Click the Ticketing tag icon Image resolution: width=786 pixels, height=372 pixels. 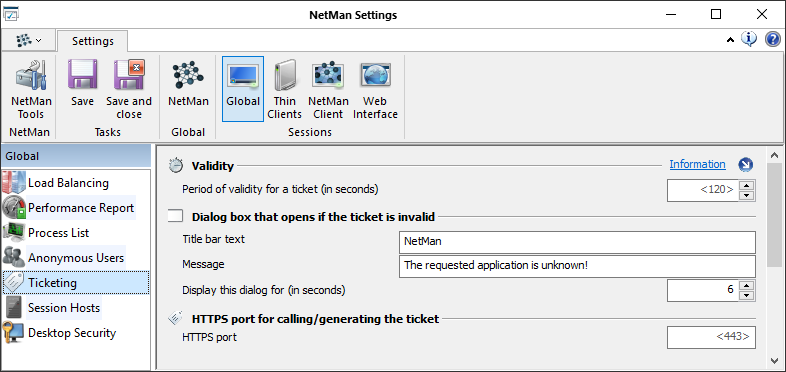(14, 283)
